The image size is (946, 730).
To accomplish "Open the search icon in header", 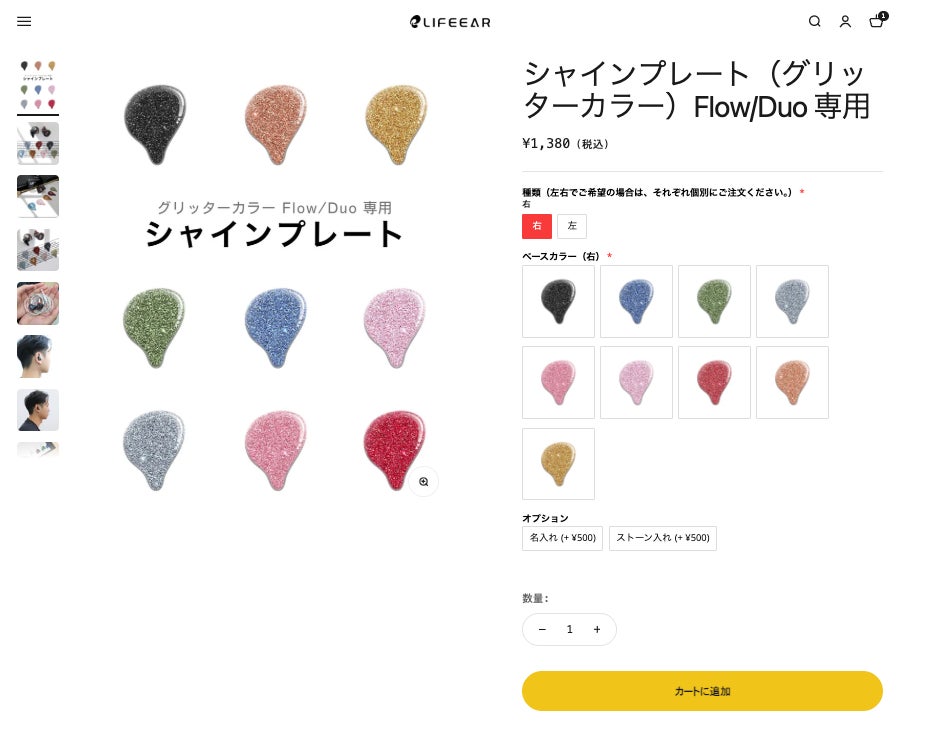I will pos(814,22).
